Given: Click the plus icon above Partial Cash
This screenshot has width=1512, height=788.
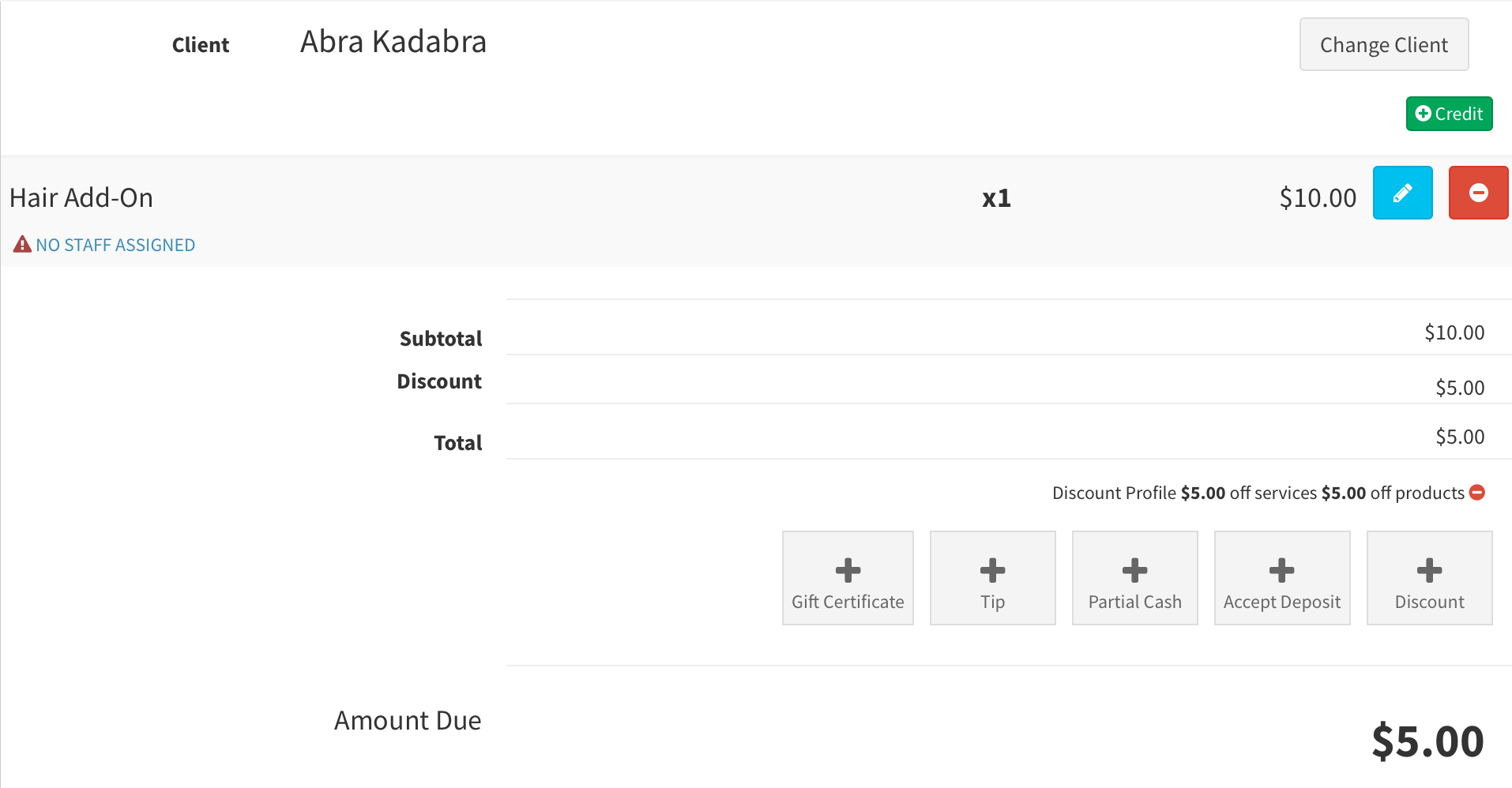Looking at the screenshot, I should pyautogui.click(x=1134, y=570).
